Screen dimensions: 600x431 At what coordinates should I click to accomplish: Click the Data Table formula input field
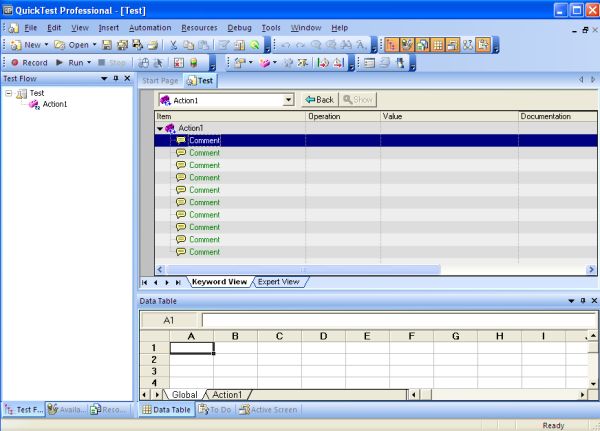tap(399, 320)
